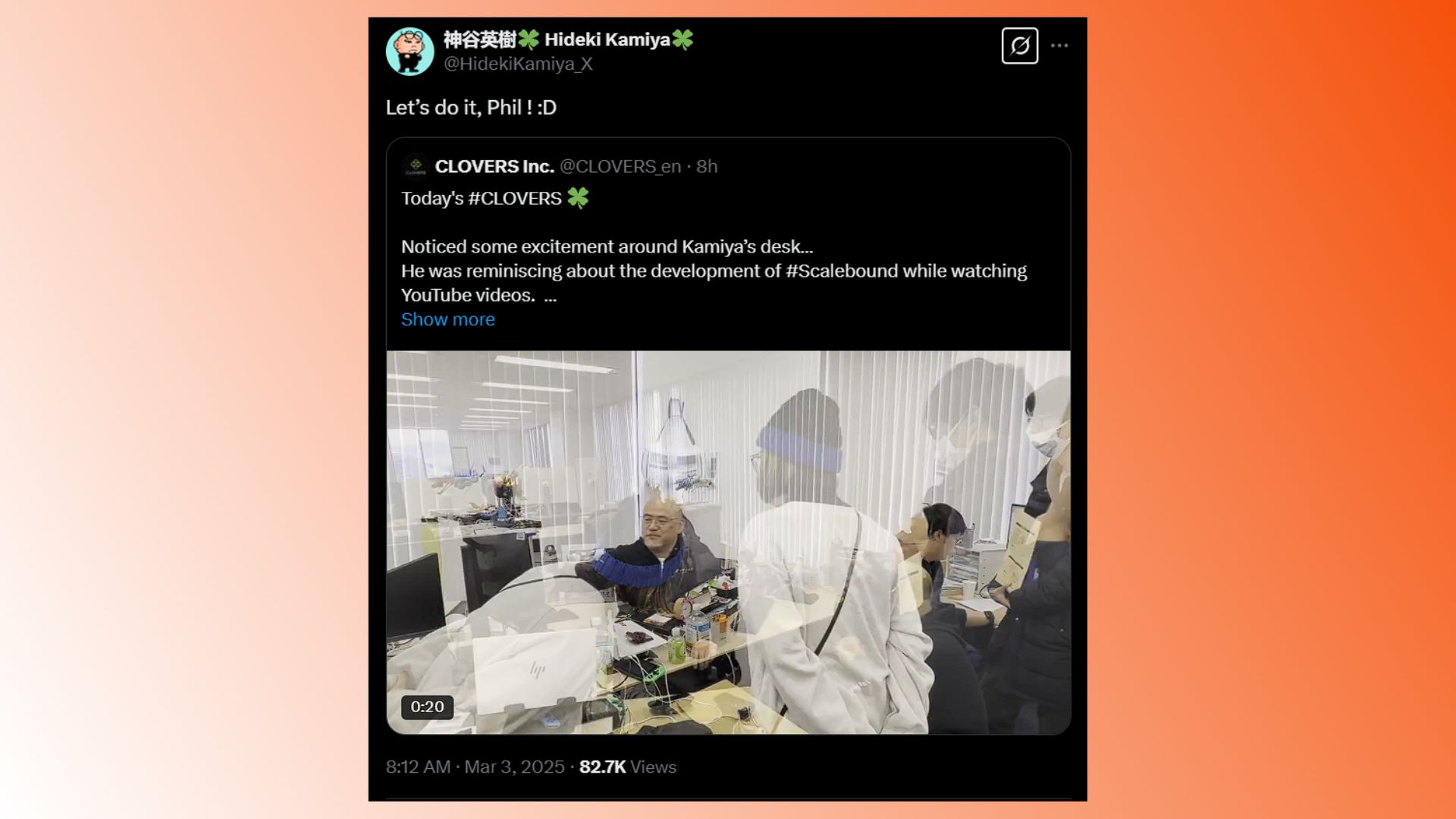
Task: Click the clover emoji after Today's #CLOVERS
Action: coord(578,198)
